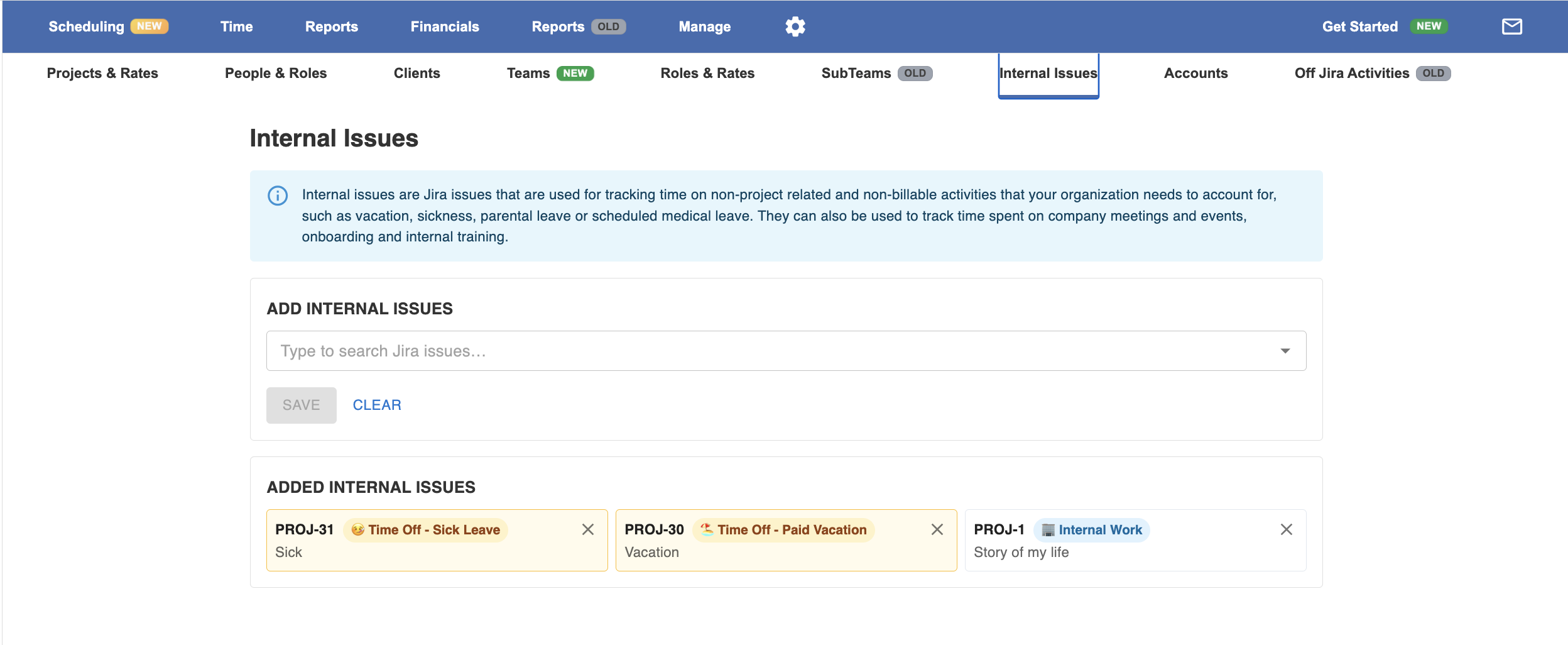Remove PROJ-30 Vacation internal issue

click(937, 529)
